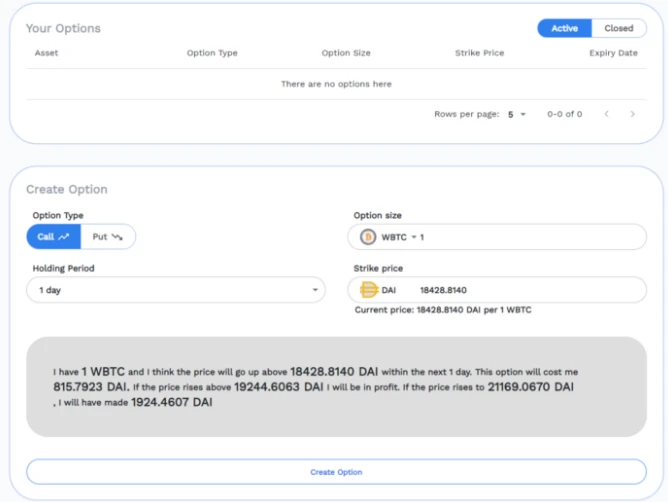The height and width of the screenshot is (502, 668).
Task: Click the Strike Price column header
Action: click(479, 53)
